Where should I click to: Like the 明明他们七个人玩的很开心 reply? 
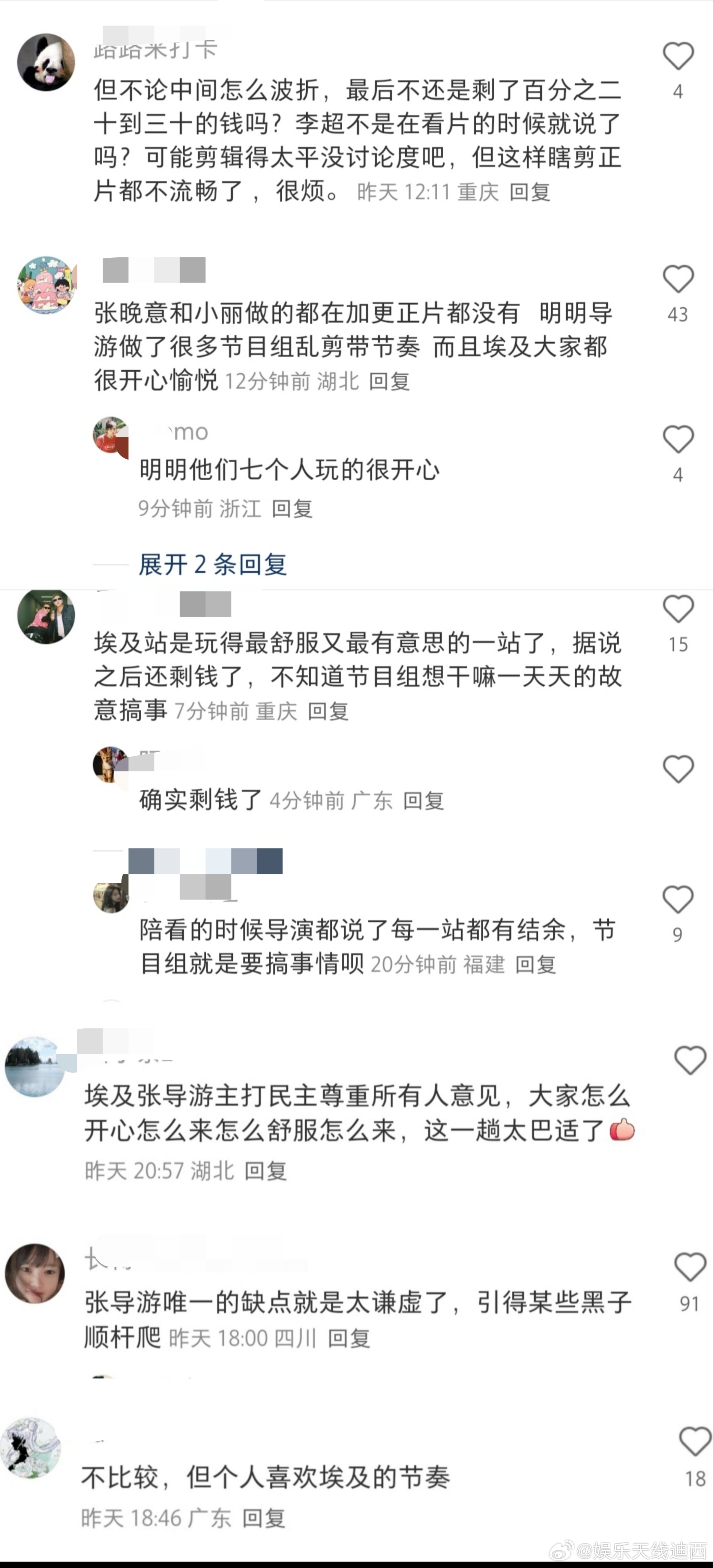(678, 439)
